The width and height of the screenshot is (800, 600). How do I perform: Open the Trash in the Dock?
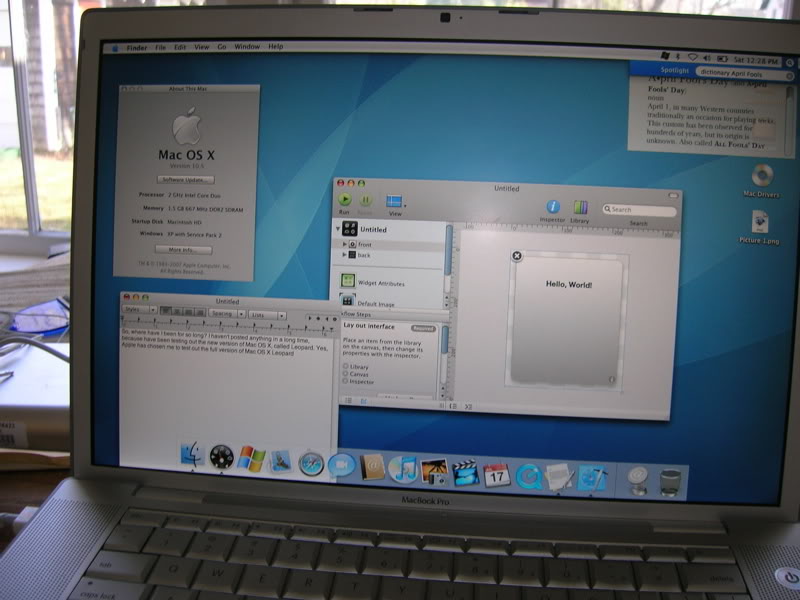pos(670,483)
